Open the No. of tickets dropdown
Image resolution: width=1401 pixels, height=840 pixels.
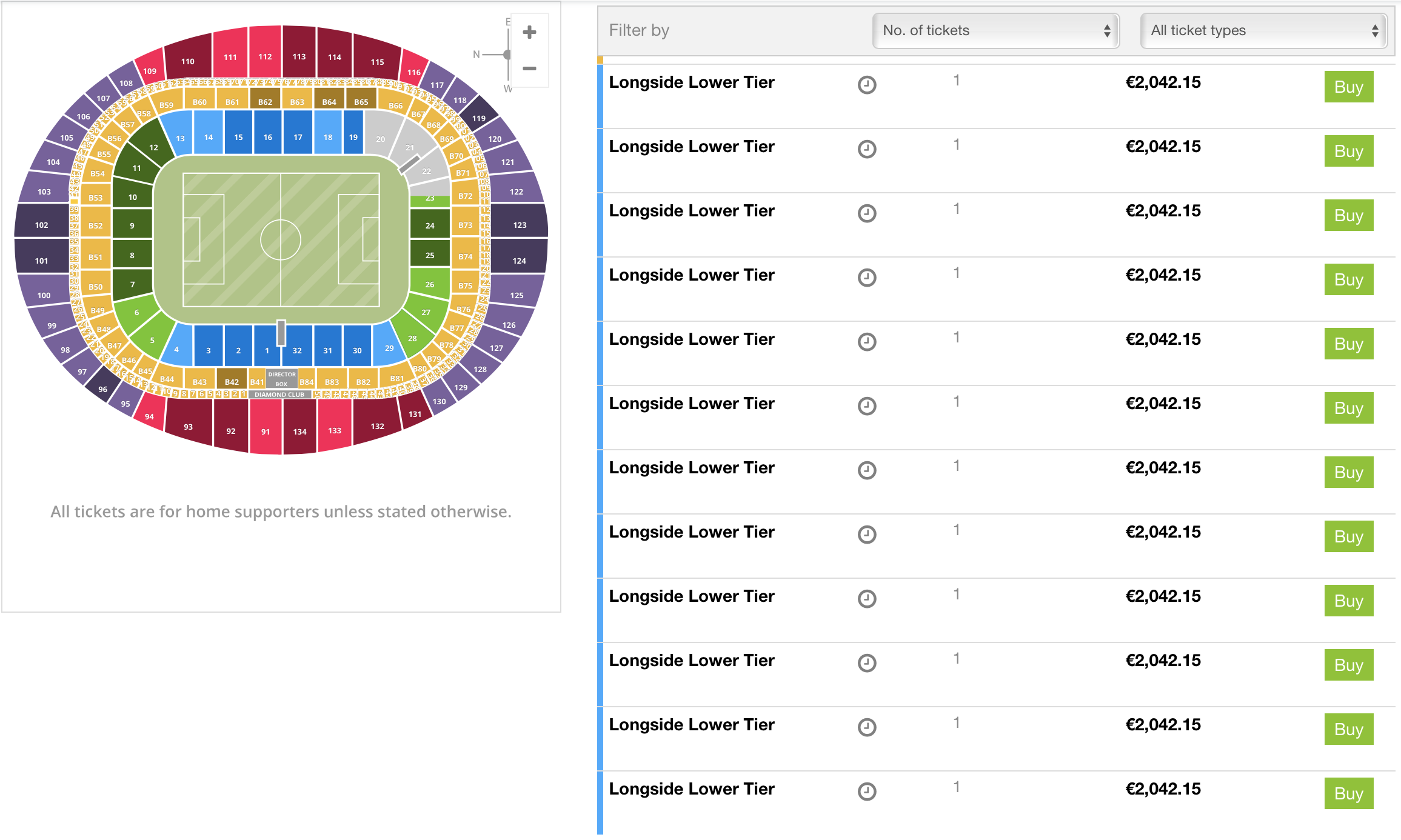pyautogui.click(x=995, y=30)
